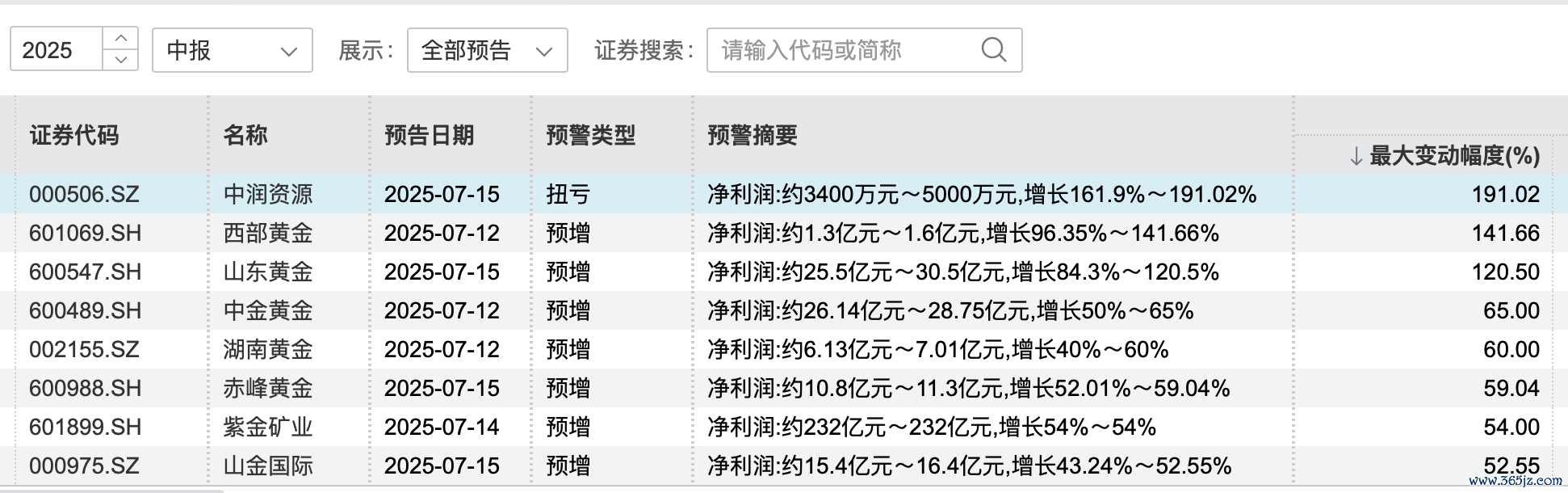Select code 600988.SH
Screen dimensions: 1568x493
[x=85, y=388]
